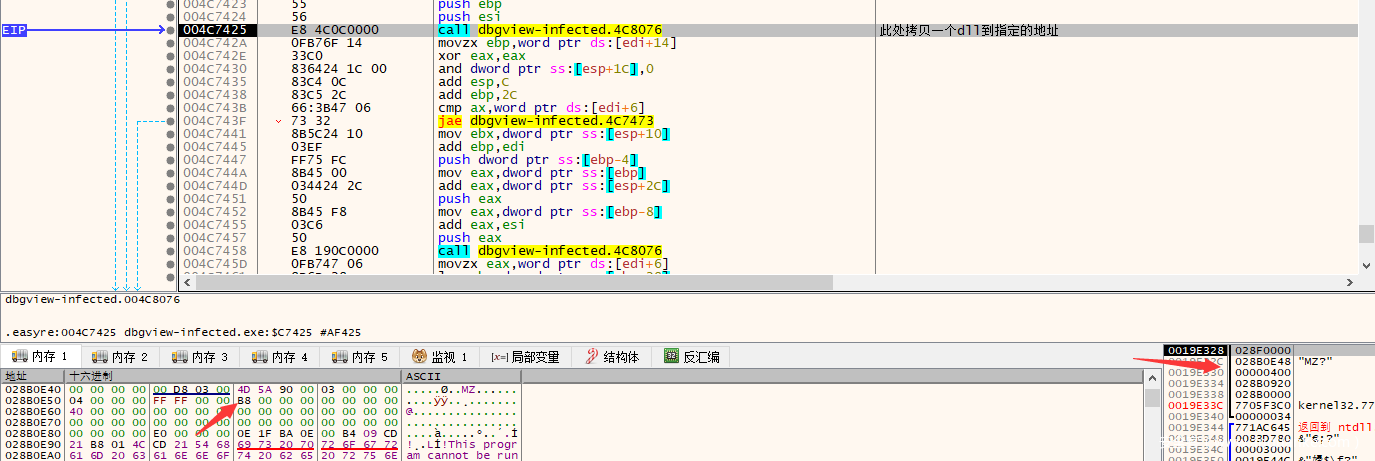Click the EIP register marker label
Screen dimensions: 1375x461
(x=14, y=31)
